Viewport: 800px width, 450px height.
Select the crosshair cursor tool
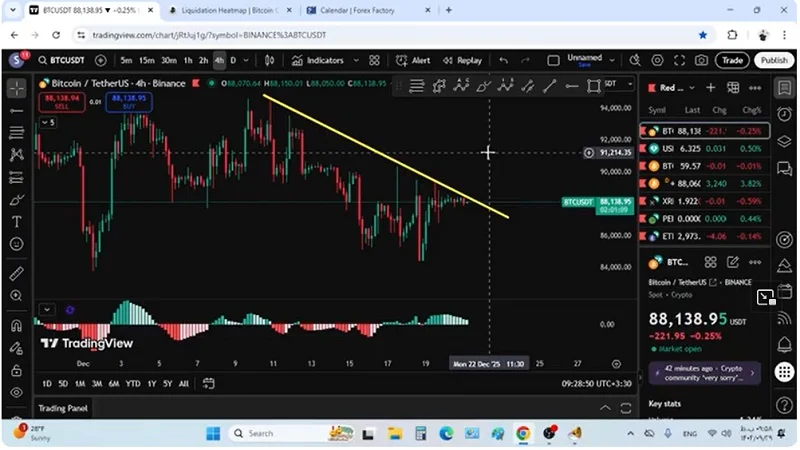point(16,88)
